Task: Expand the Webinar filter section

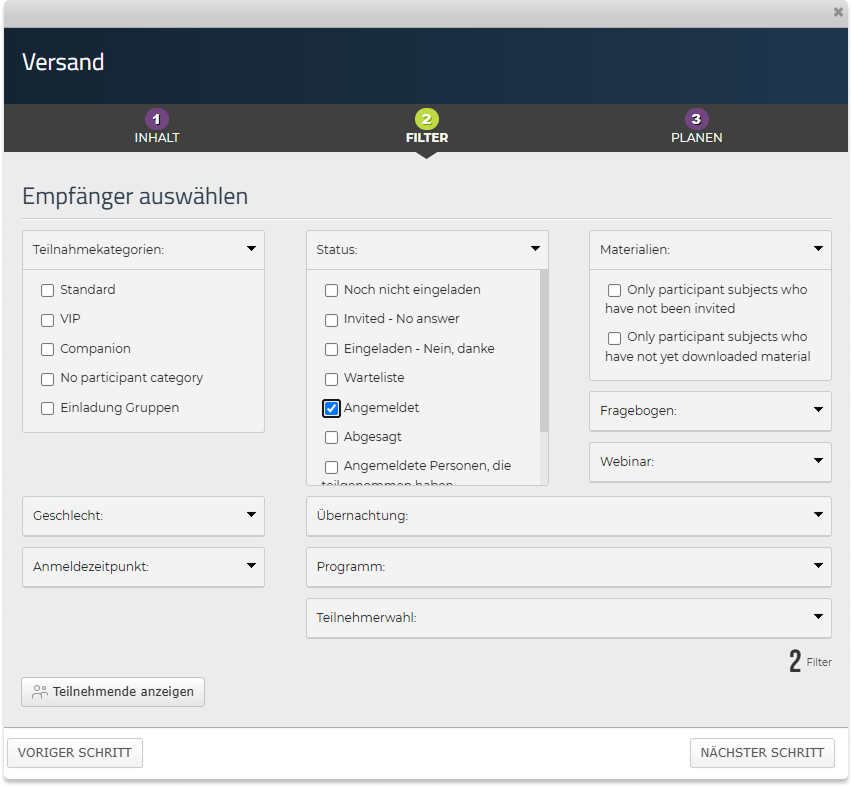Action: click(819, 461)
